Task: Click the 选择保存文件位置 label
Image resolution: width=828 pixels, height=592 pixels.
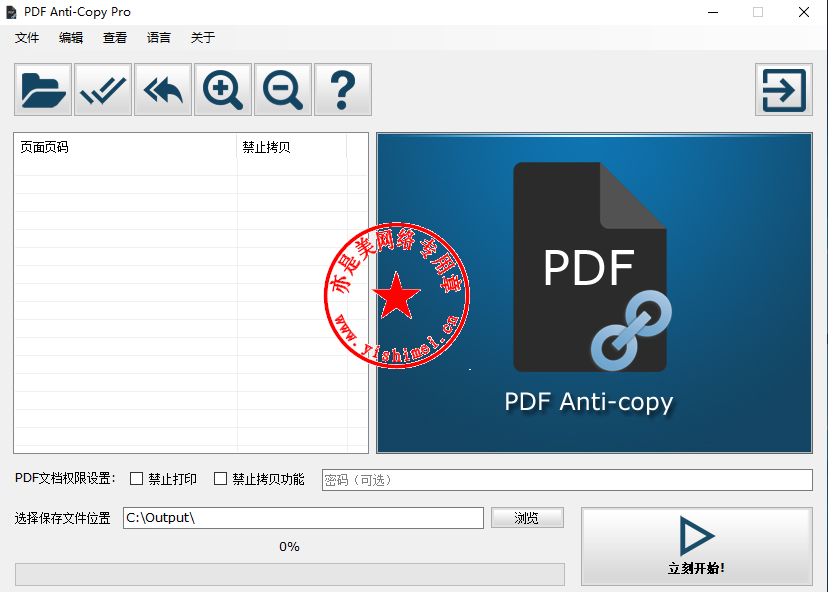Action: tap(62, 518)
